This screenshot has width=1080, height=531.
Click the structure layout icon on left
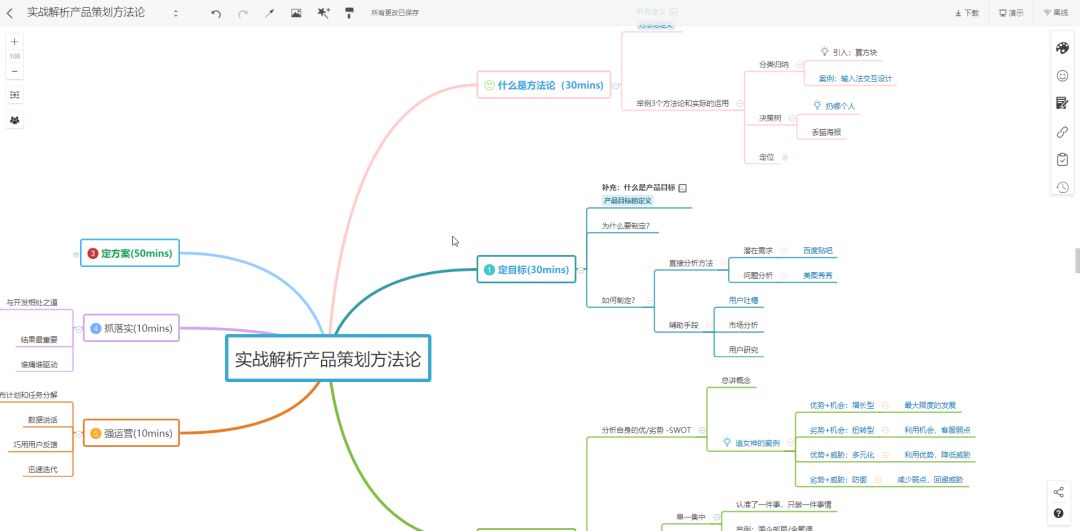14,94
